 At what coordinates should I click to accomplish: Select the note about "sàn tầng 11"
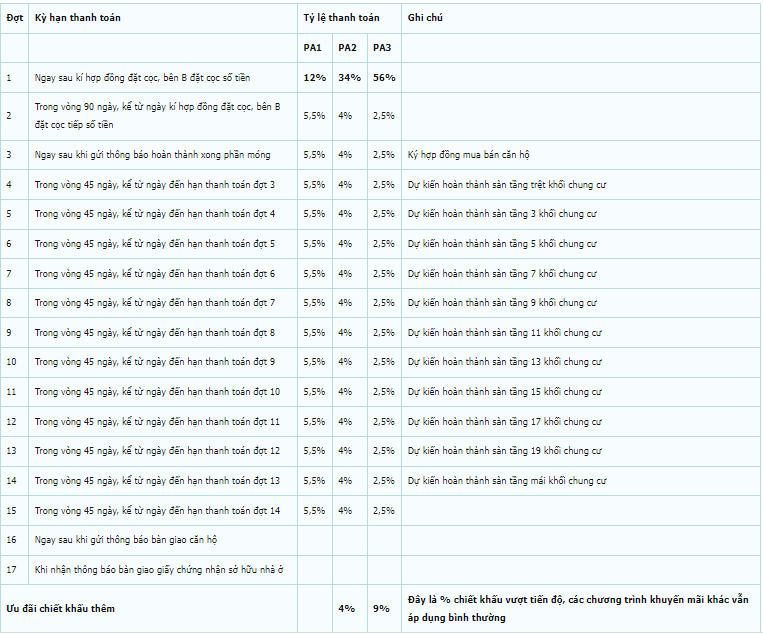505,333
